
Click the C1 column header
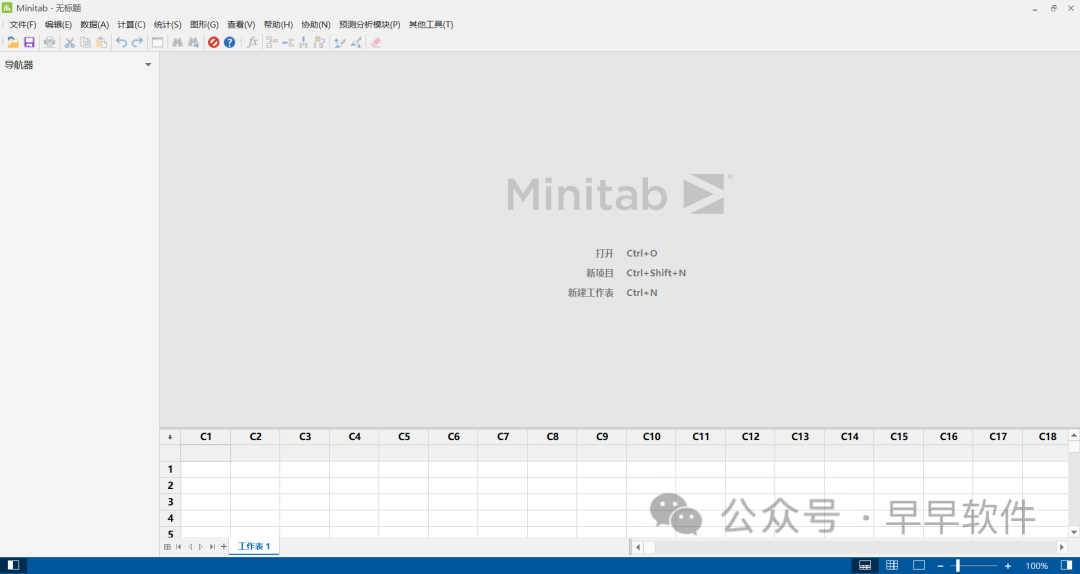tap(205, 437)
